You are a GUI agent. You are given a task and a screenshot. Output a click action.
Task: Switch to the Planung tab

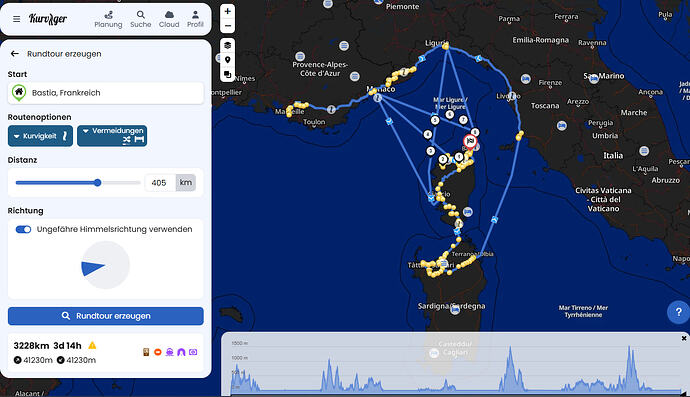coord(108,19)
